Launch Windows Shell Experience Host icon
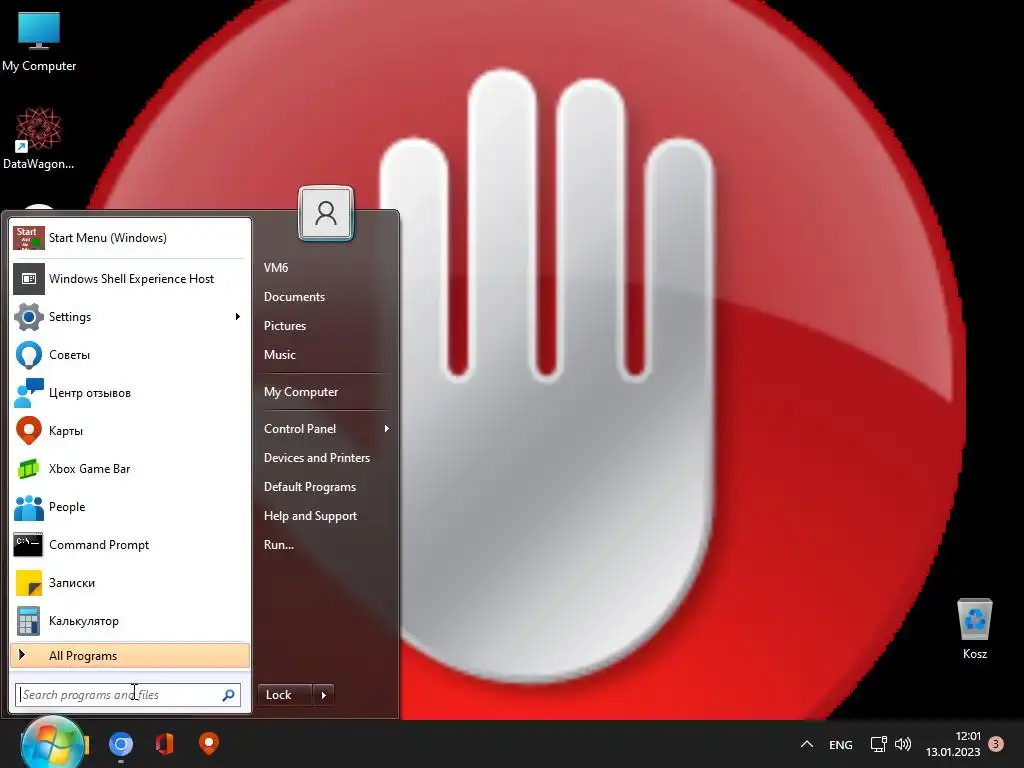This screenshot has height=768, width=1024. 29,279
